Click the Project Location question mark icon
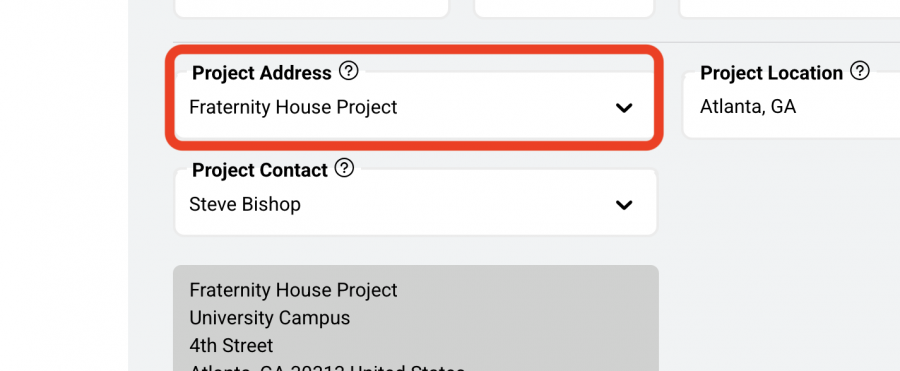The width and height of the screenshot is (900, 371). tap(860, 71)
